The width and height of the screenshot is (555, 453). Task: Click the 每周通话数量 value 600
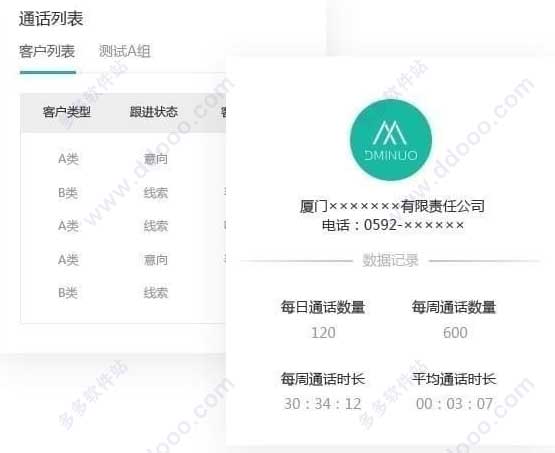pos(455,333)
